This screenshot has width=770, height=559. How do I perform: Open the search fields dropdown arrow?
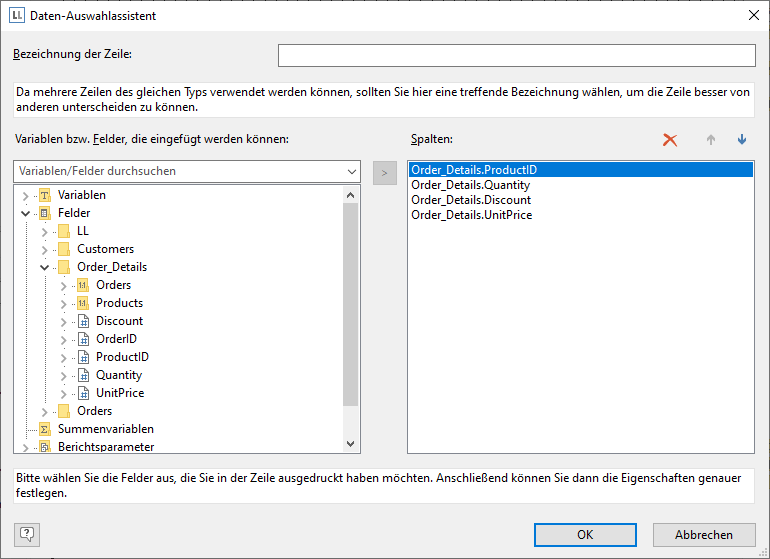click(350, 171)
